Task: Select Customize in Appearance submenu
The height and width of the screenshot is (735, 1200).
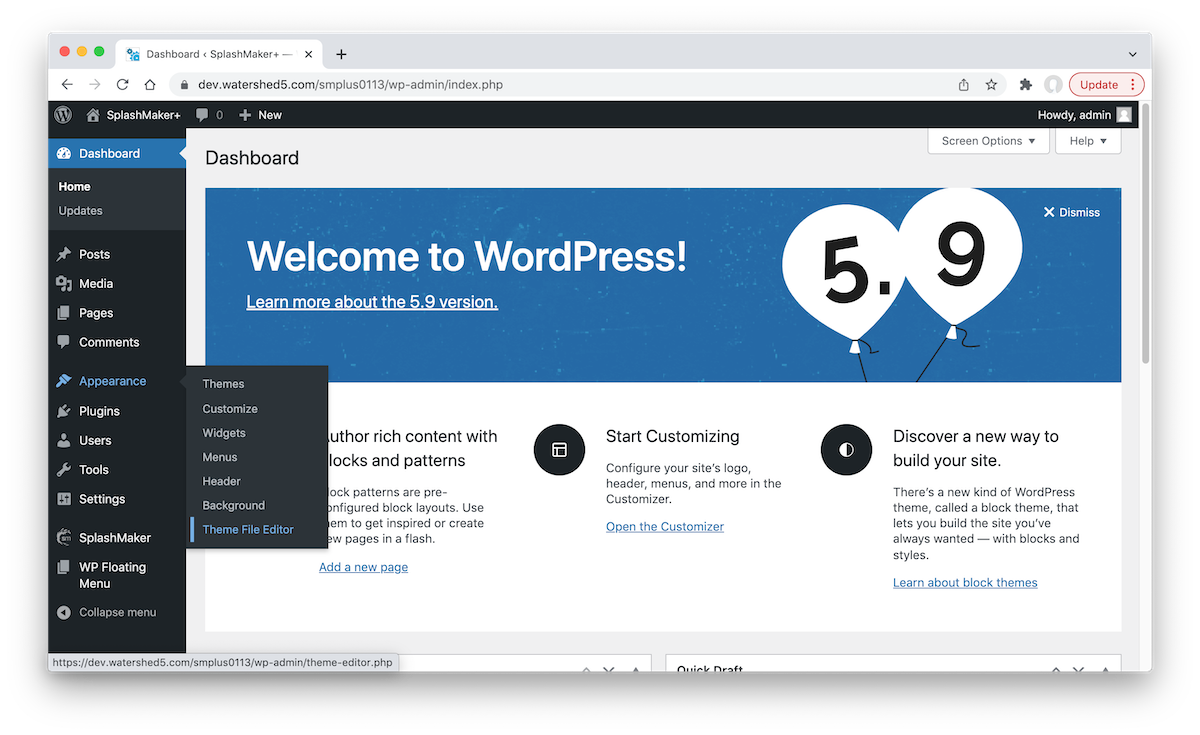Action: tap(230, 409)
